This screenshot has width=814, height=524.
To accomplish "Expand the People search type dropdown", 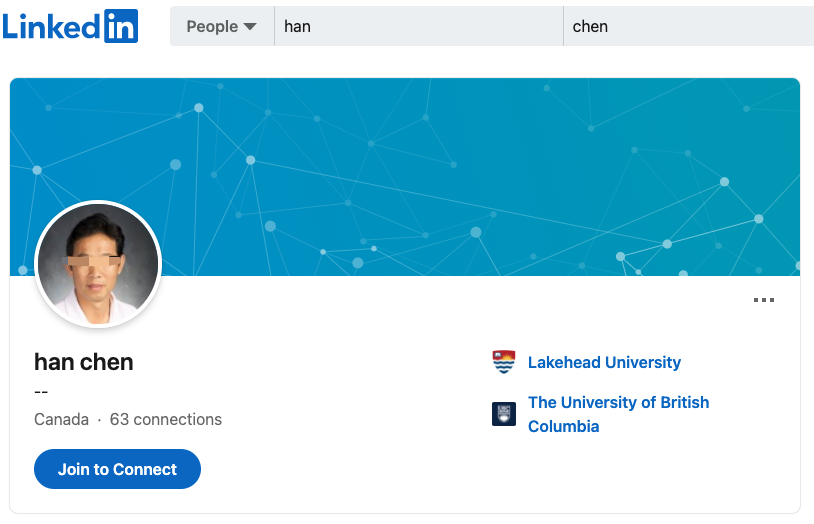I will pos(222,26).
